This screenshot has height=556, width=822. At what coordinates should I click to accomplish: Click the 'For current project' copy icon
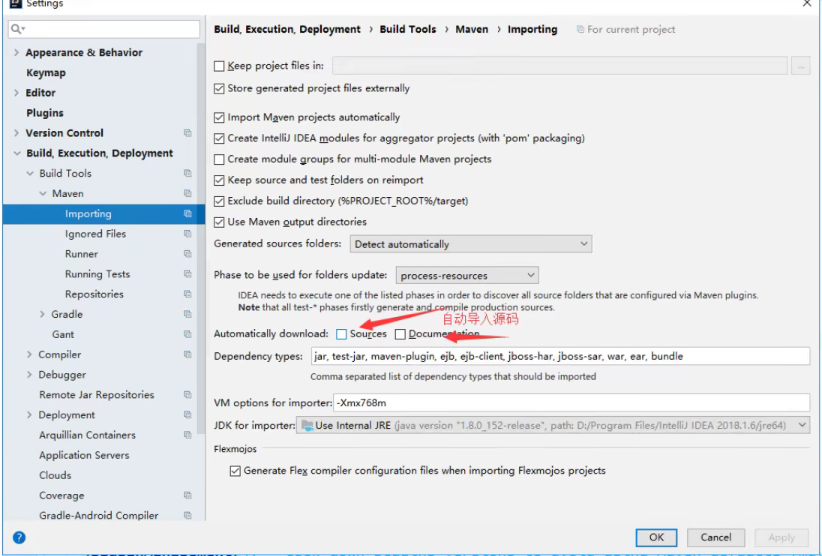pyautogui.click(x=580, y=29)
